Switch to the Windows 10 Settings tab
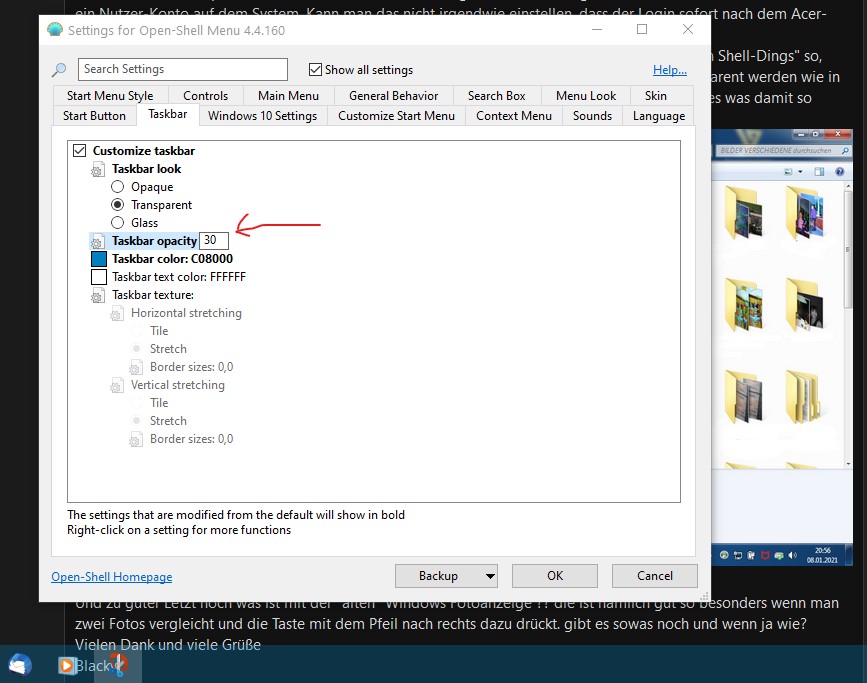The height and width of the screenshot is (683, 867). 261,115
